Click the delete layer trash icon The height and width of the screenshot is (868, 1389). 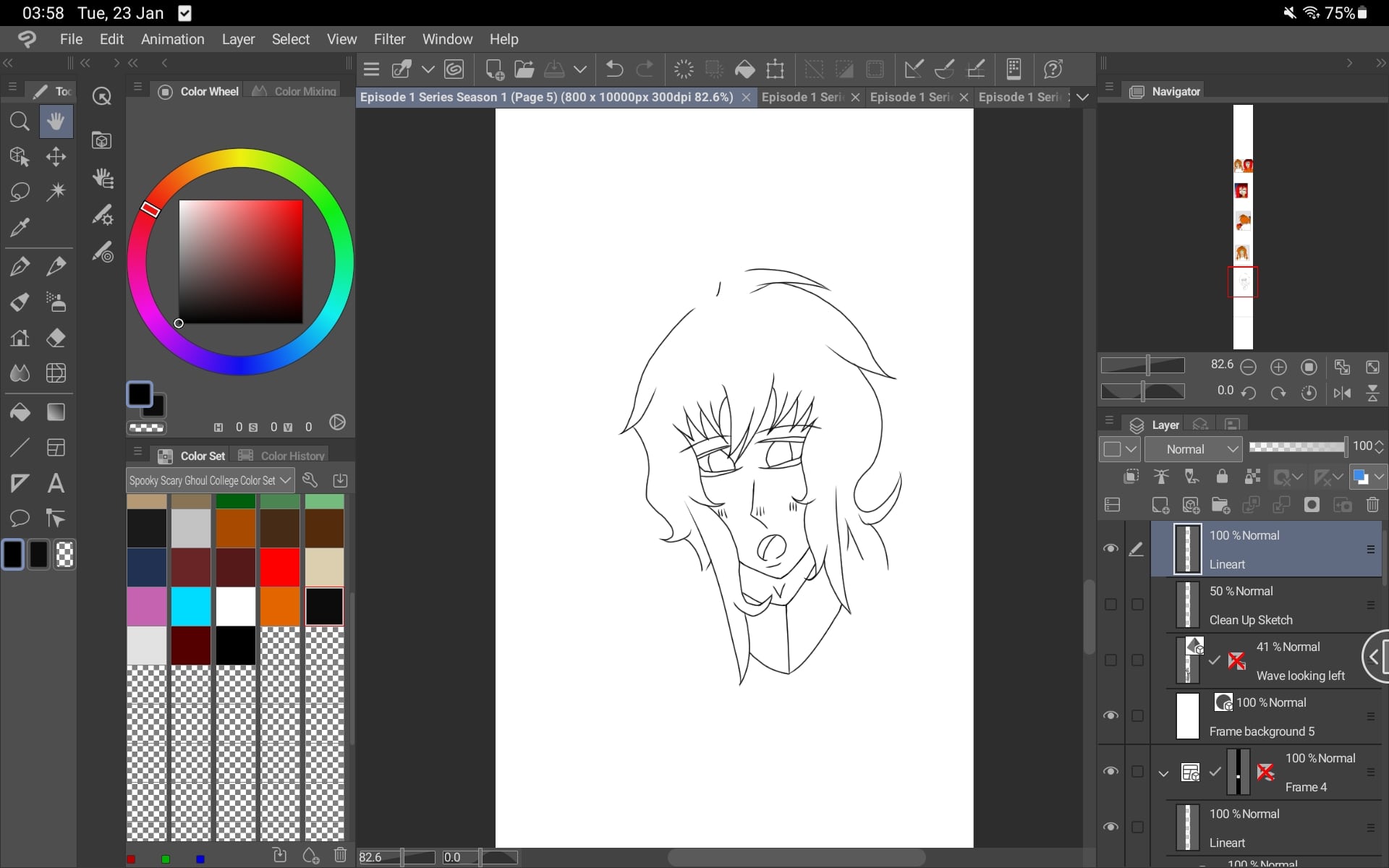pos(1372,505)
